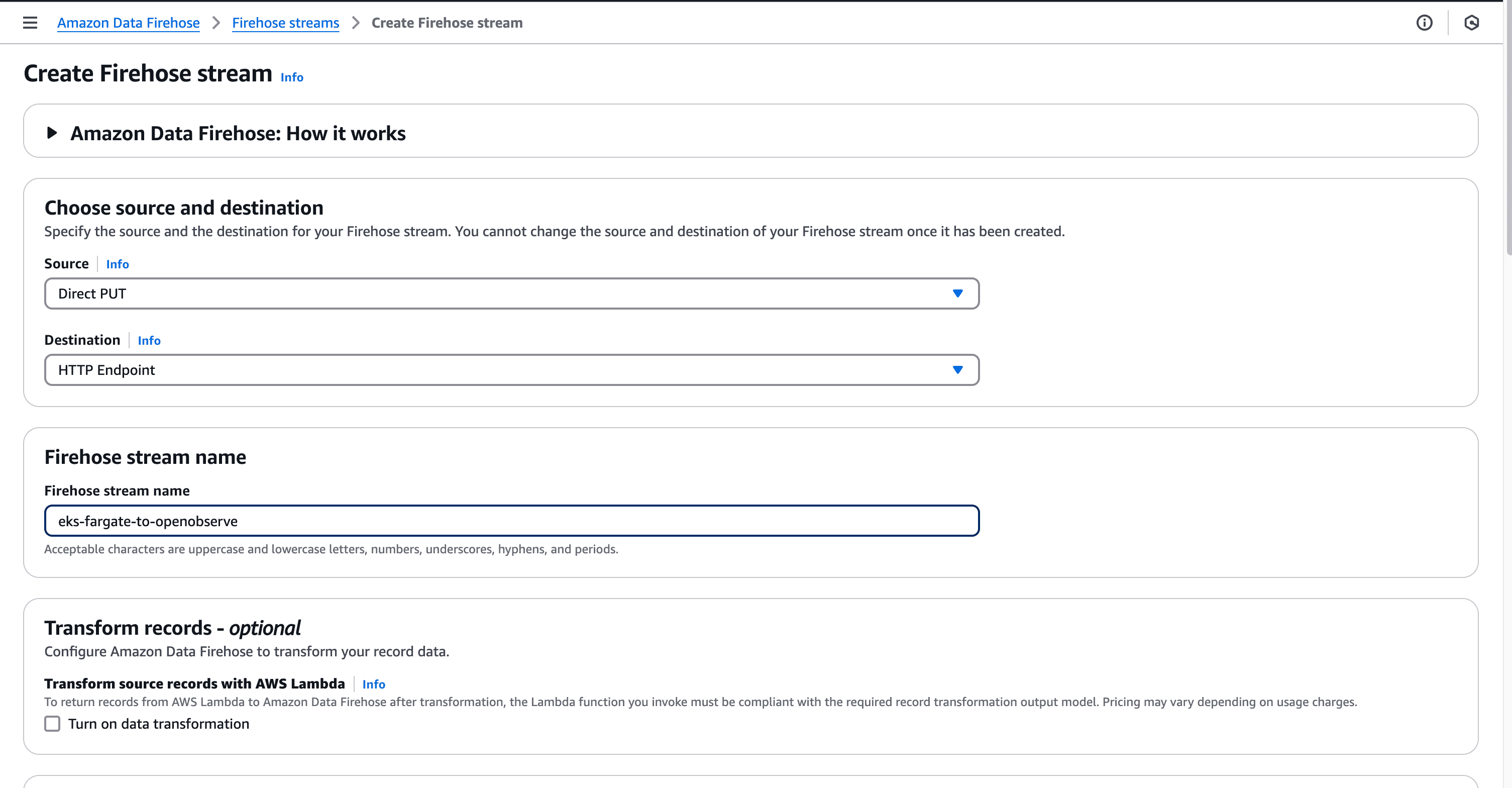
Task: Click the How it works triangle icon
Action: pos(52,133)
